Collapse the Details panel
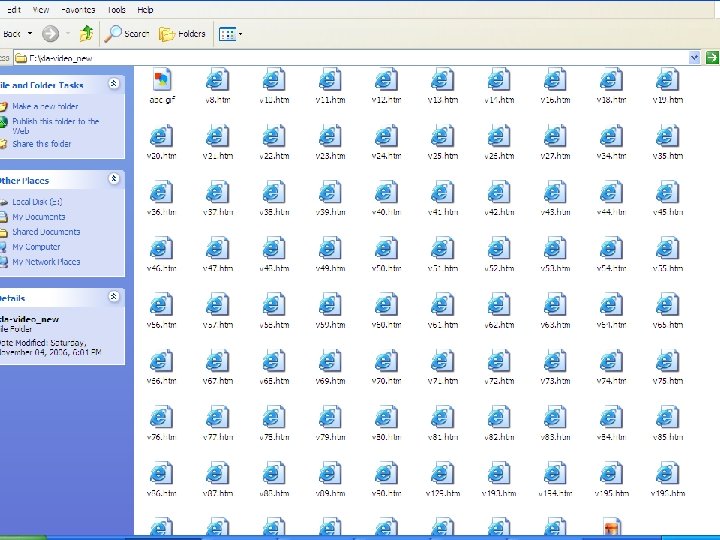720x540 pixels. coord(114,297)
